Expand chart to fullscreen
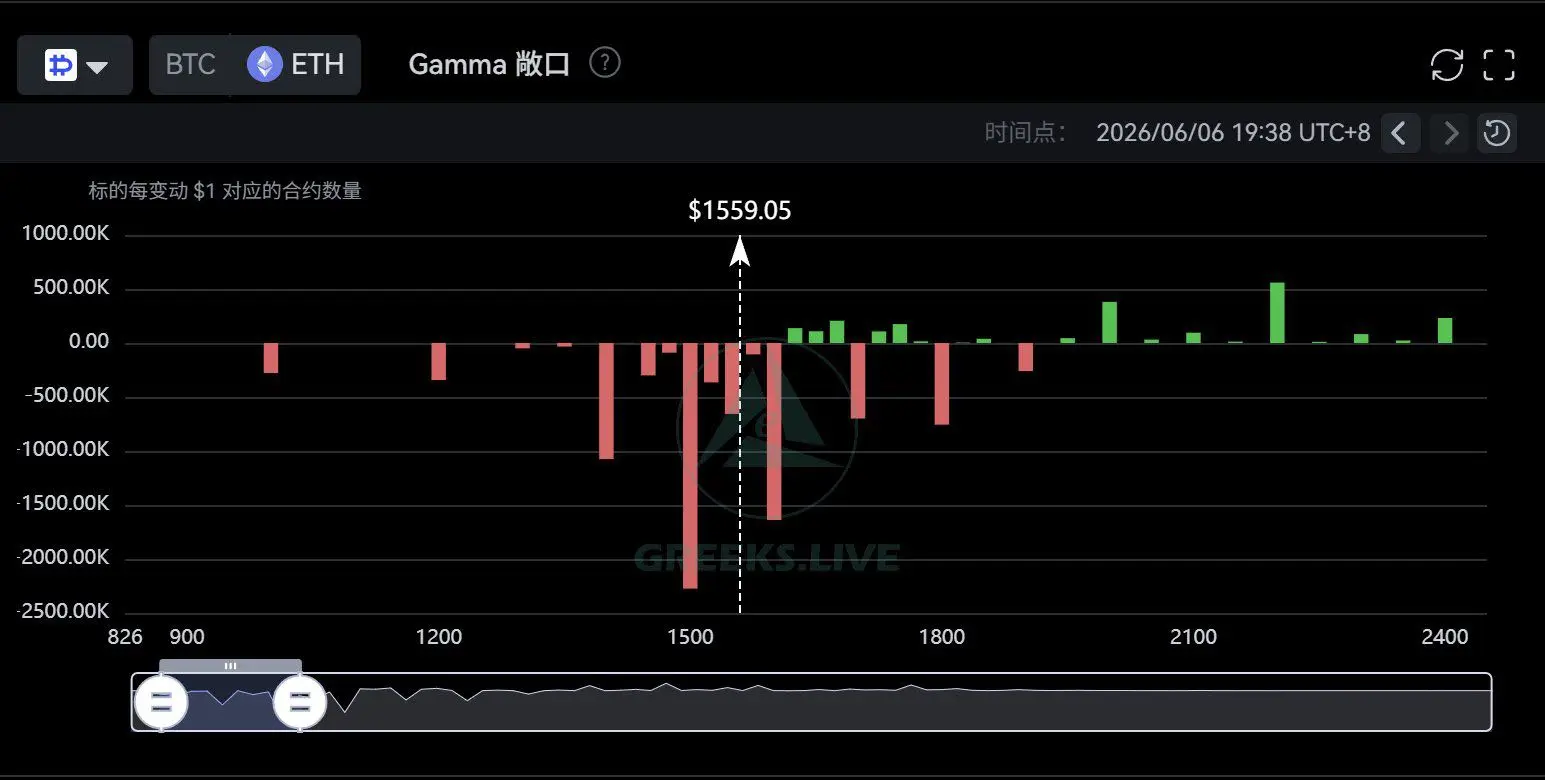The height and width of the screenshot is (780, 1545). [1499, 65]
